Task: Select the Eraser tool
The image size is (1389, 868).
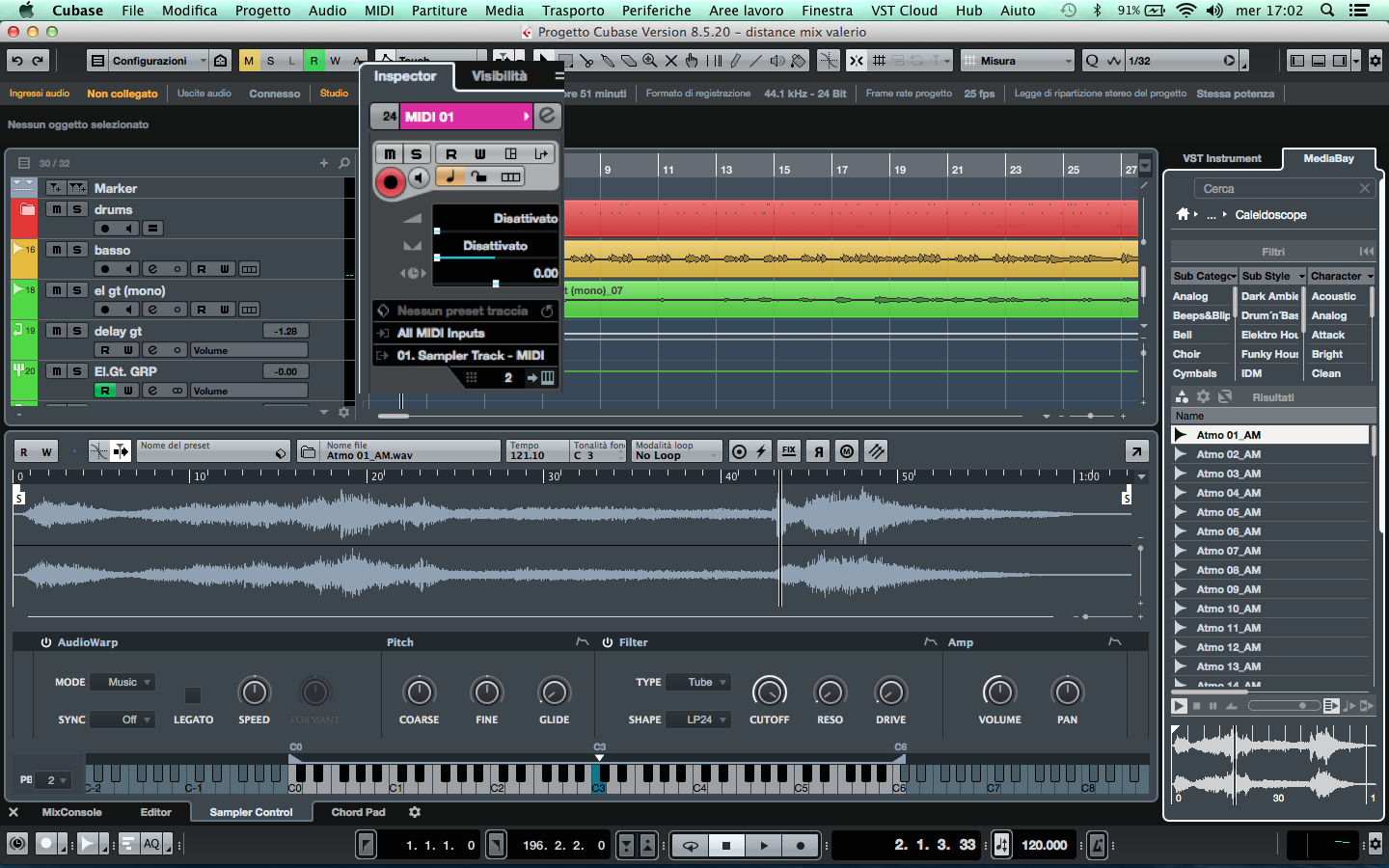Action: point(629,61)
